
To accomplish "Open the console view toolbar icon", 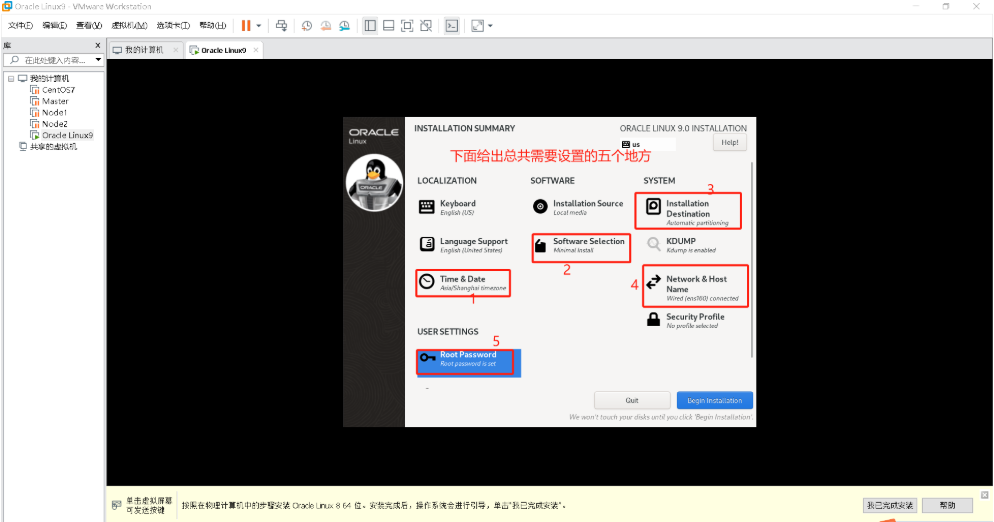I will [x=451, y=25].
